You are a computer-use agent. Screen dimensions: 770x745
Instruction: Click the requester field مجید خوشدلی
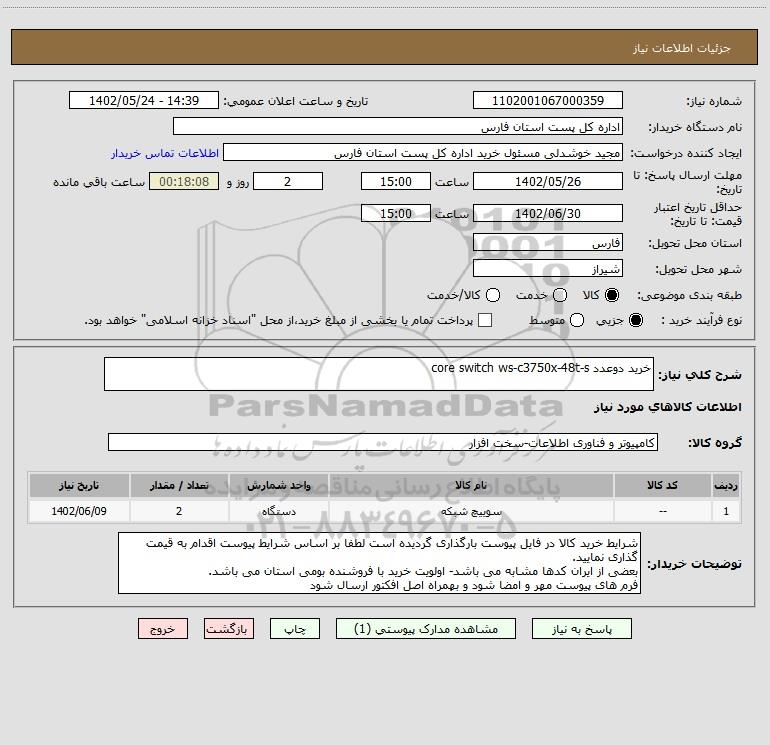tap(423, 152)
